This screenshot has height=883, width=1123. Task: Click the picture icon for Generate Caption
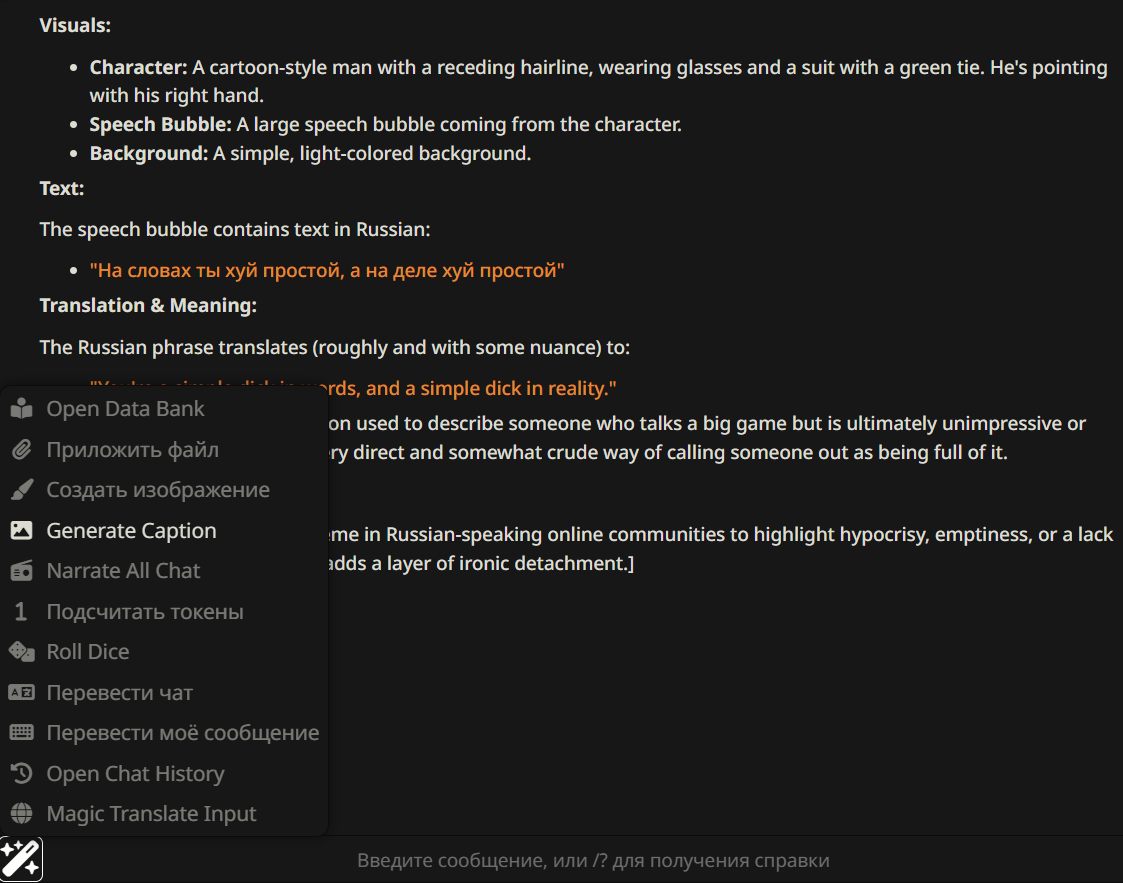[x=21, y=531]
